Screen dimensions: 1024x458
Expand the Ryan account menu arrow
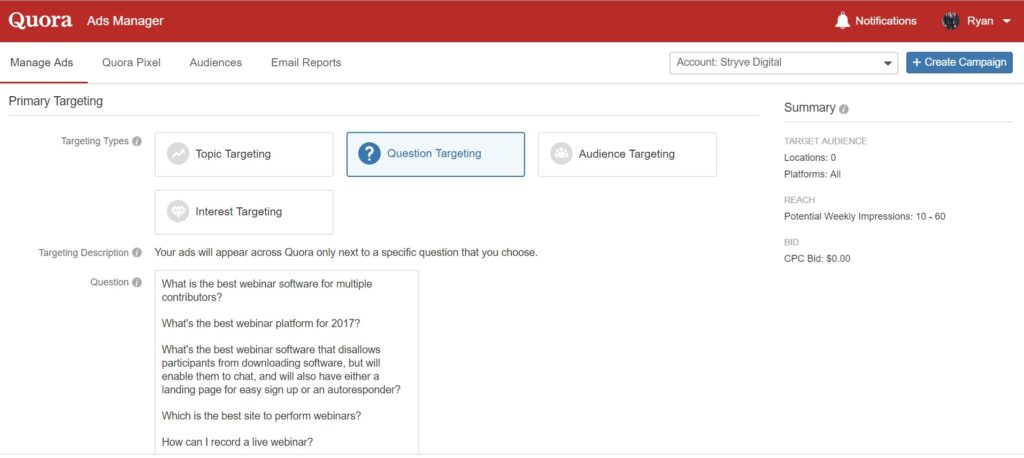tap(1006, 22)
